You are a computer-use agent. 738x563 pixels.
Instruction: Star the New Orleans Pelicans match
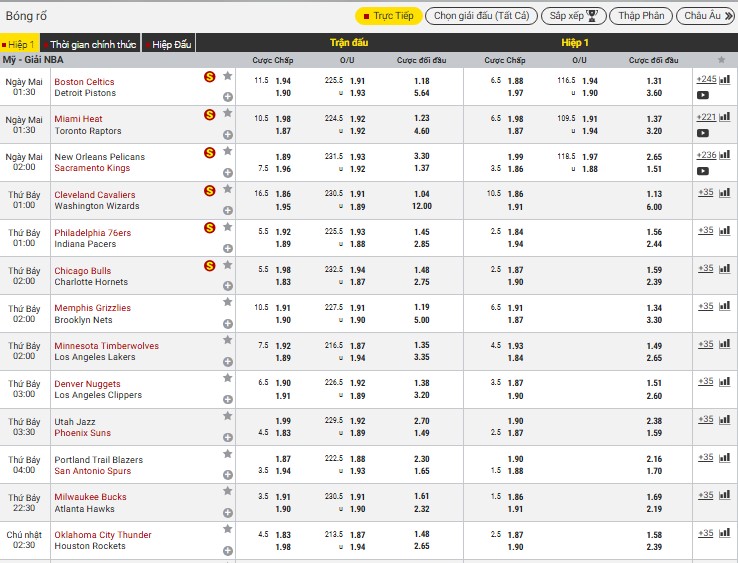point(227,151)
